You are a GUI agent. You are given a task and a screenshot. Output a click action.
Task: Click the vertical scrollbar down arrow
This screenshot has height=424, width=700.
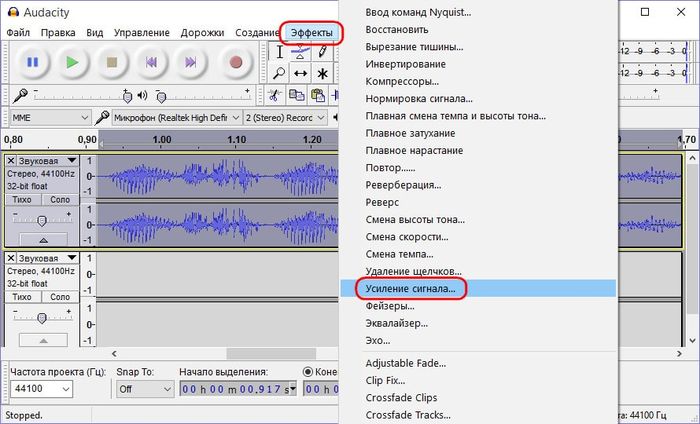[692, 341]
